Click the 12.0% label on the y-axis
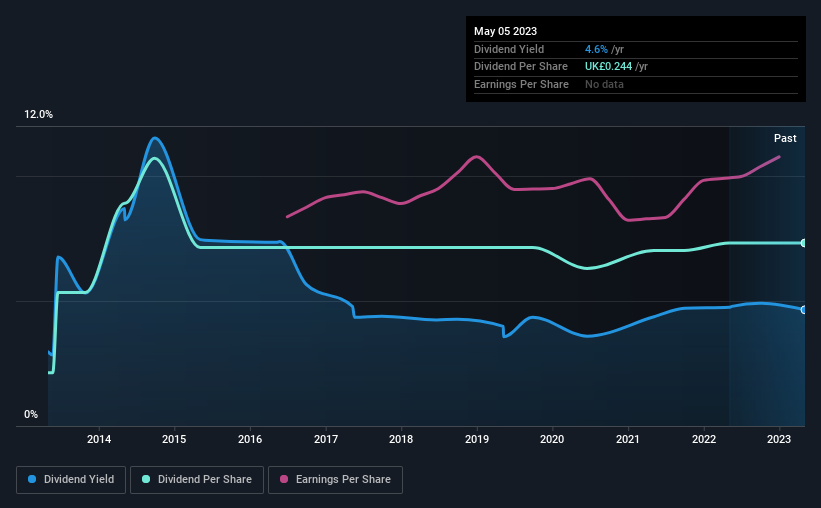Viewport: 821px width, 508px height. click(38, 115)
